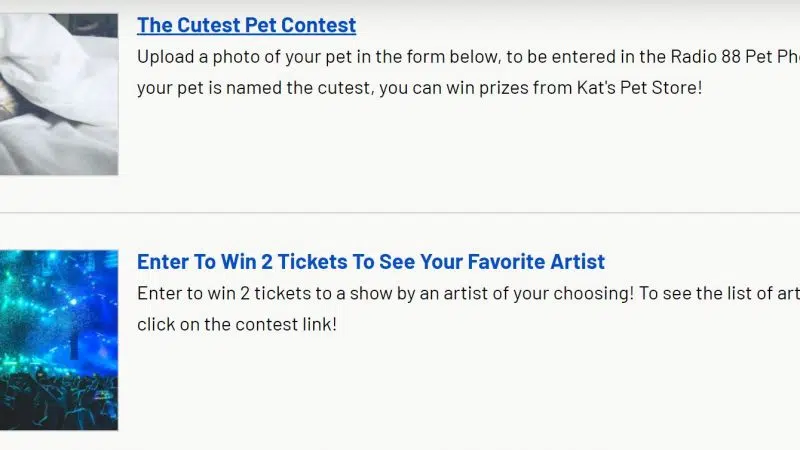Click the blue concert crowd thumbnail
The image size is (800, 450).
click(x=58, y=340)
